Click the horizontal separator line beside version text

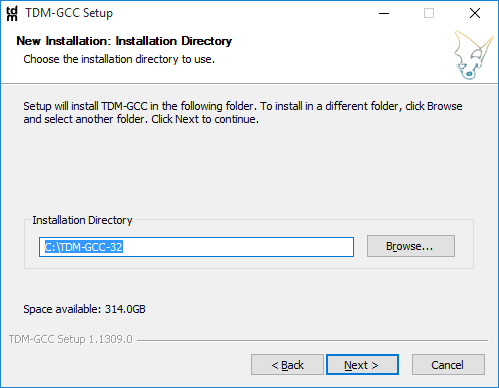coord(312,340)
